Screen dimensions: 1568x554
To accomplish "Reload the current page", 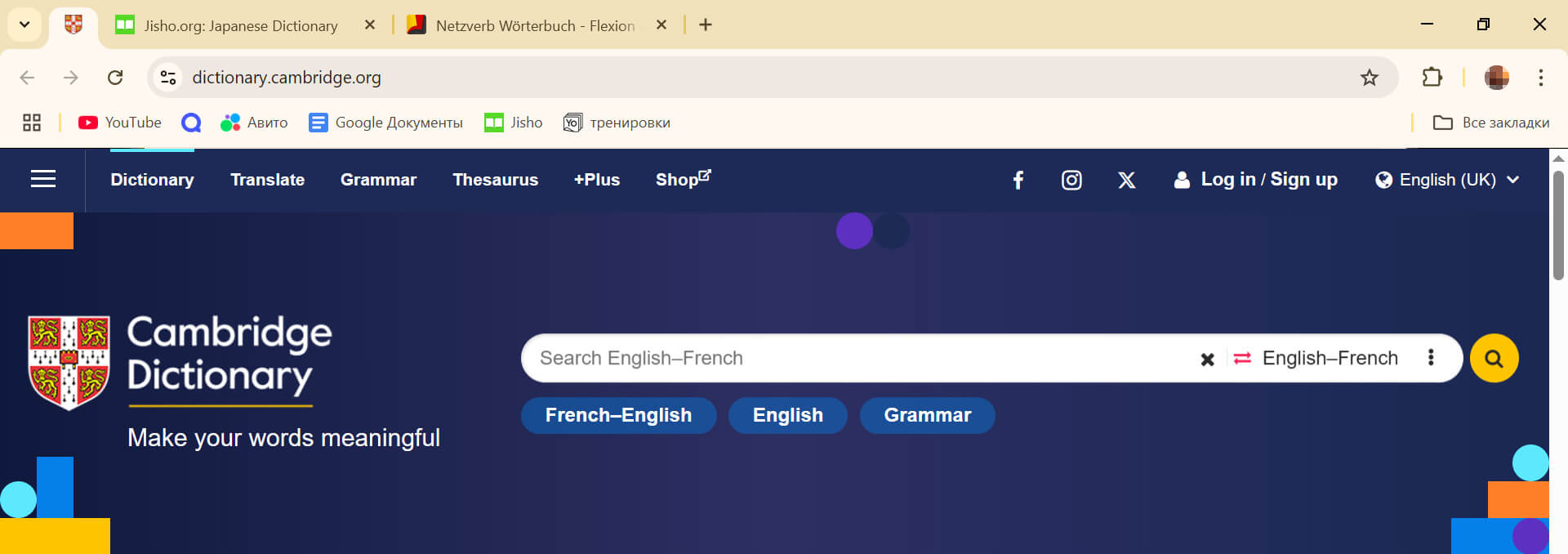I will 115,78.
